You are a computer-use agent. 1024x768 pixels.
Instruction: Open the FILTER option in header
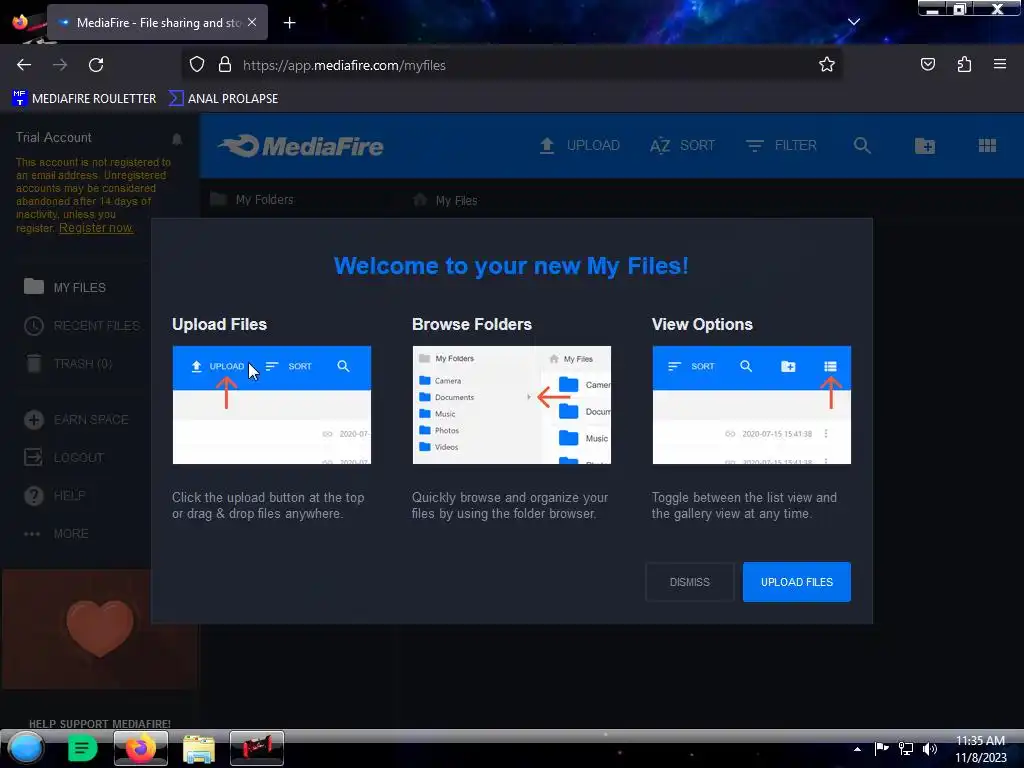(781, 145)
